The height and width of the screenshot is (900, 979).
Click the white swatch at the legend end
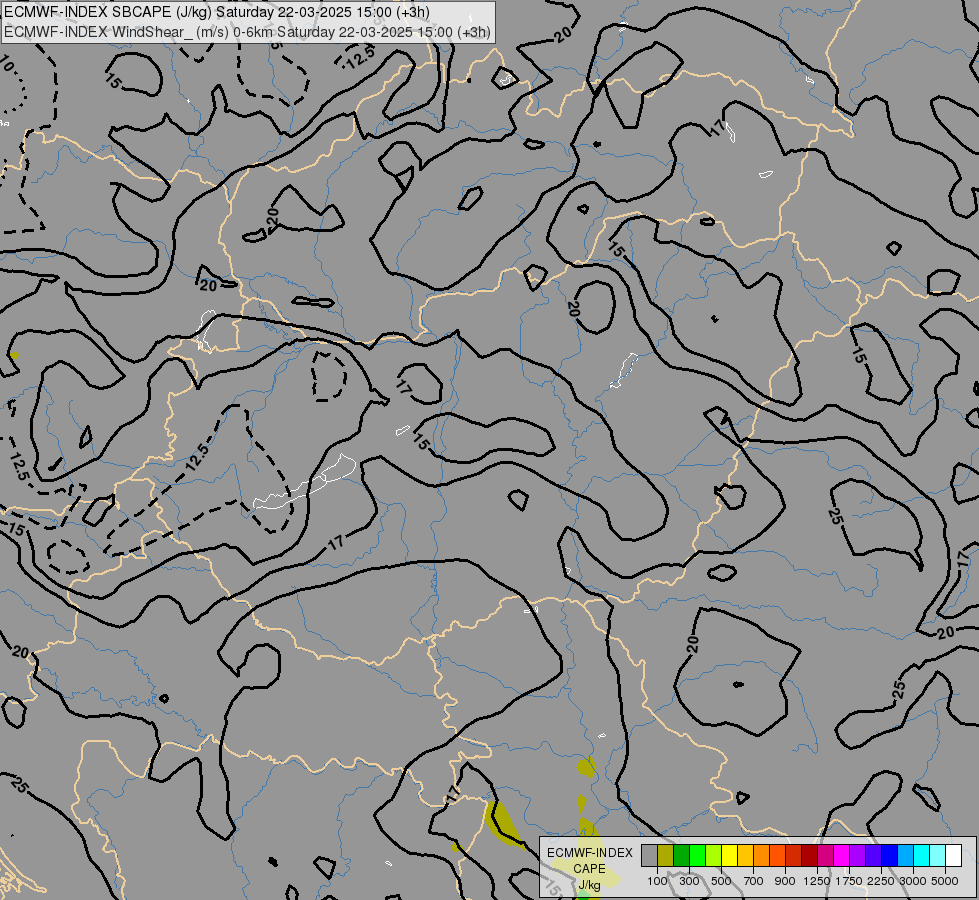(x=954, y=856)
